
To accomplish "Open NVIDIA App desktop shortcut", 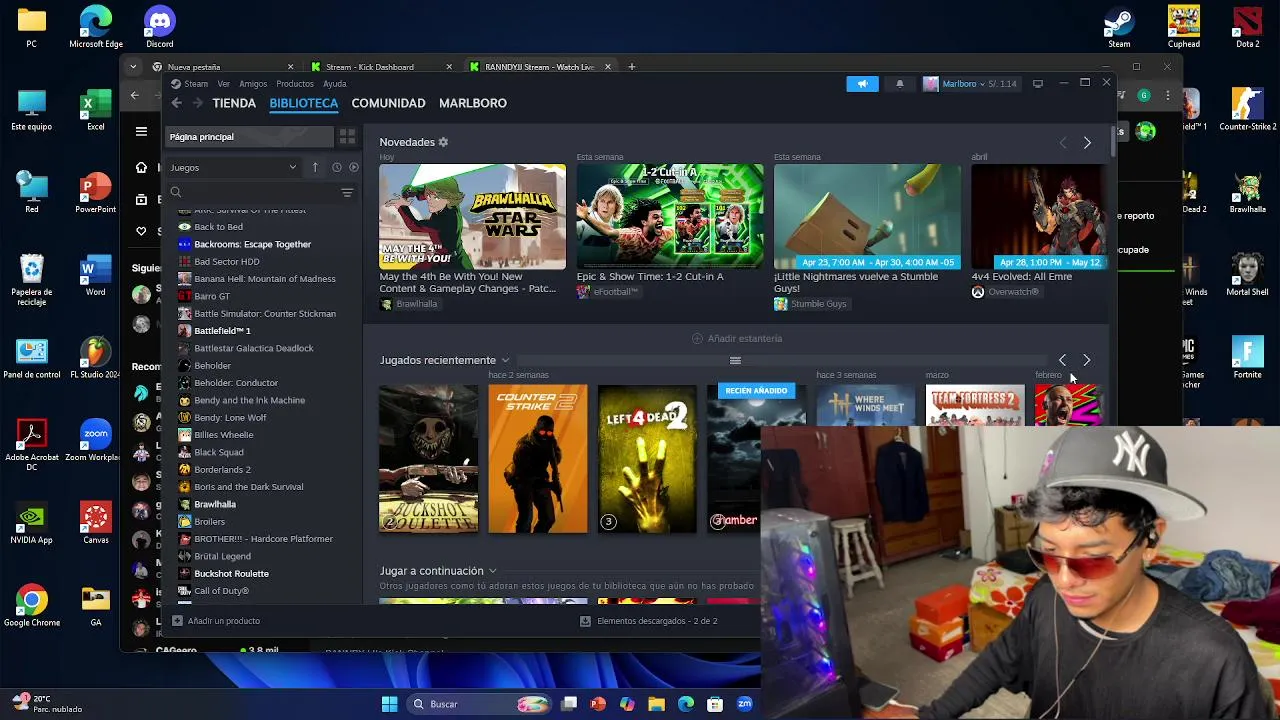I will point(31,523).
